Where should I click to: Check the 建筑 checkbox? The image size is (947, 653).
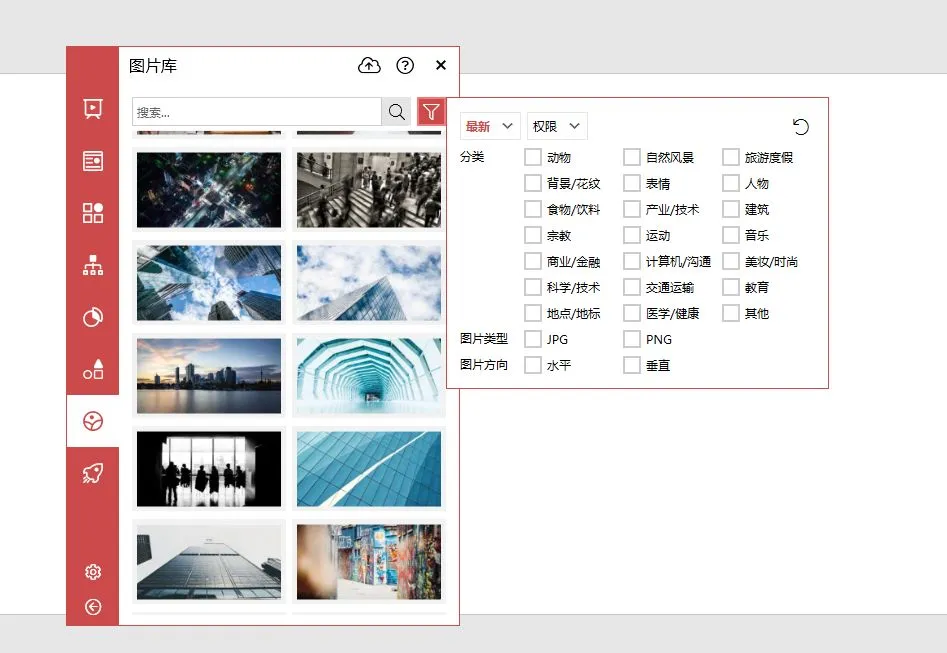pyautogui.click(x=731, y=209)
